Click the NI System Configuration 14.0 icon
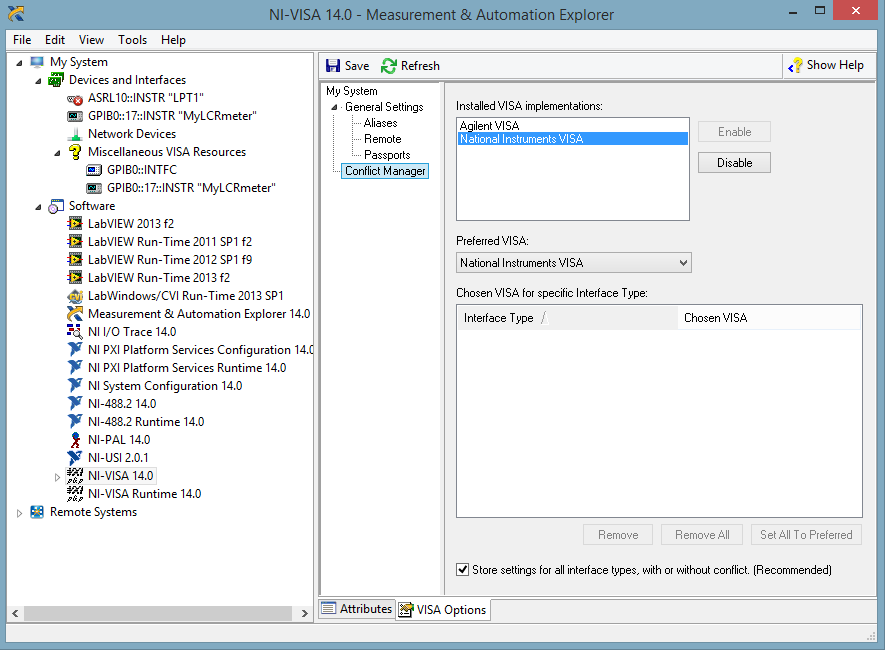Screen dimensions: 885x650 tap(75, 386)
